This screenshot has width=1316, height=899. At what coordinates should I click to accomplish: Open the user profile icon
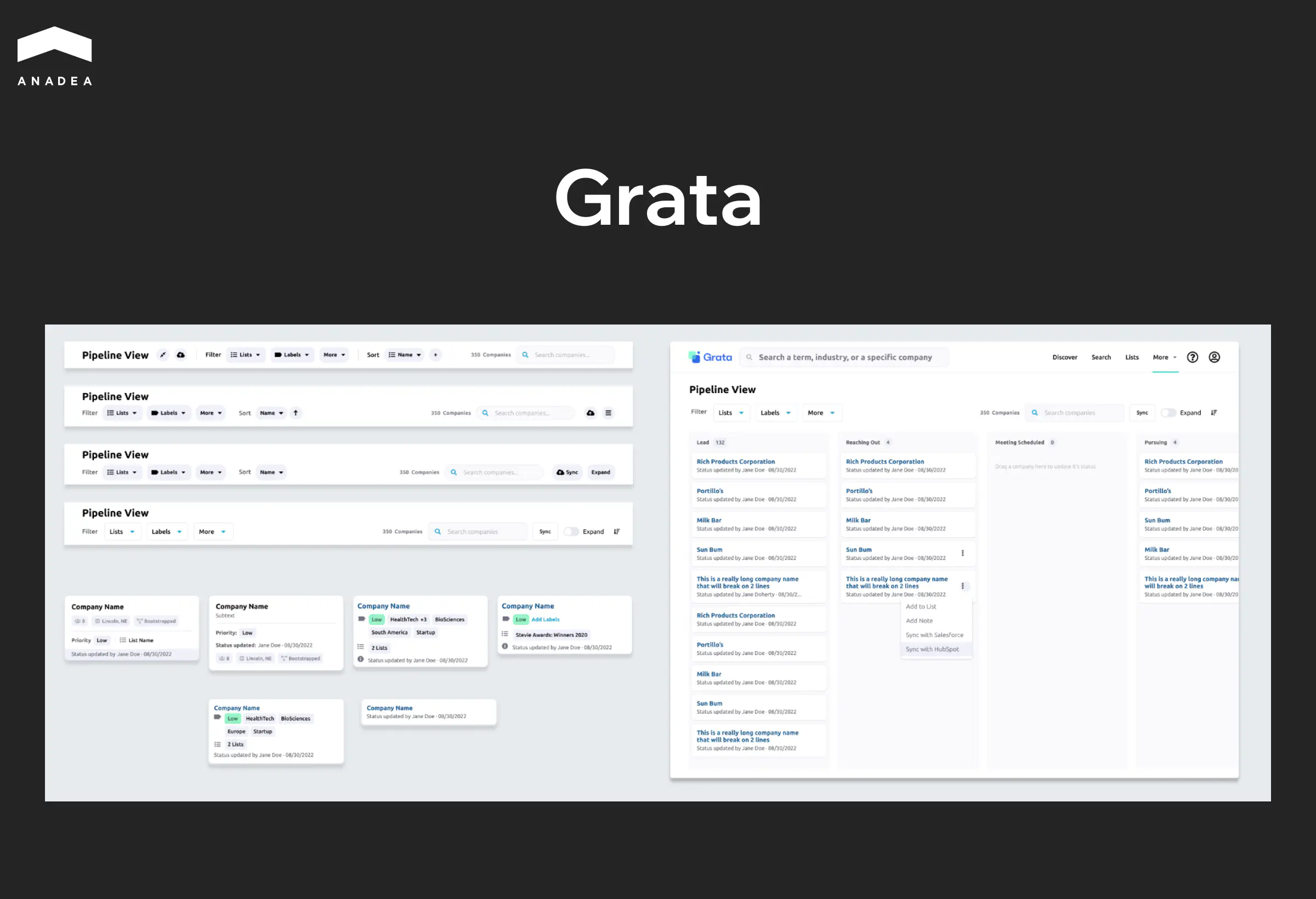click(1214, 357)
